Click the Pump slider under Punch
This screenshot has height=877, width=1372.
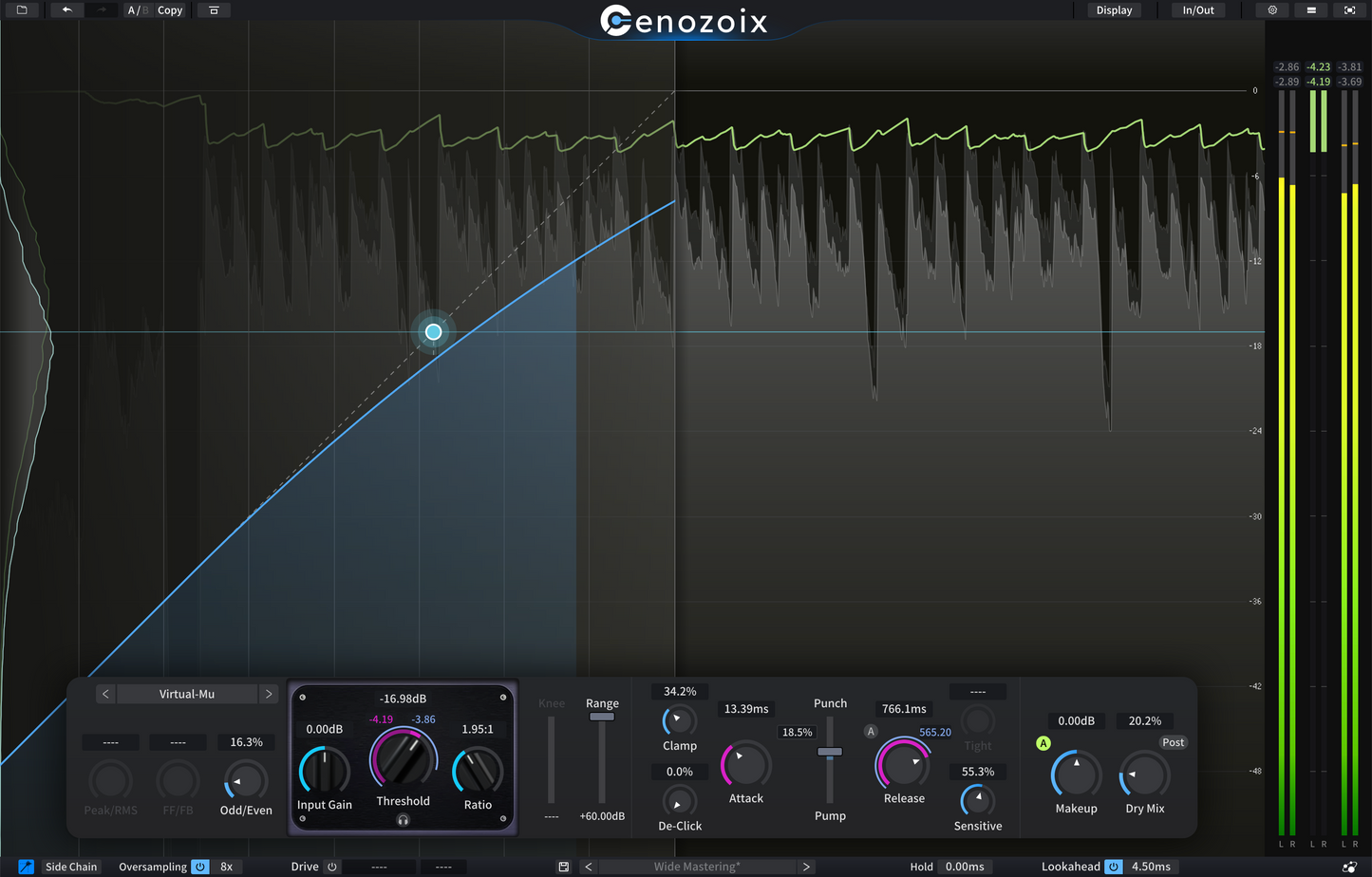coord(828,751)
